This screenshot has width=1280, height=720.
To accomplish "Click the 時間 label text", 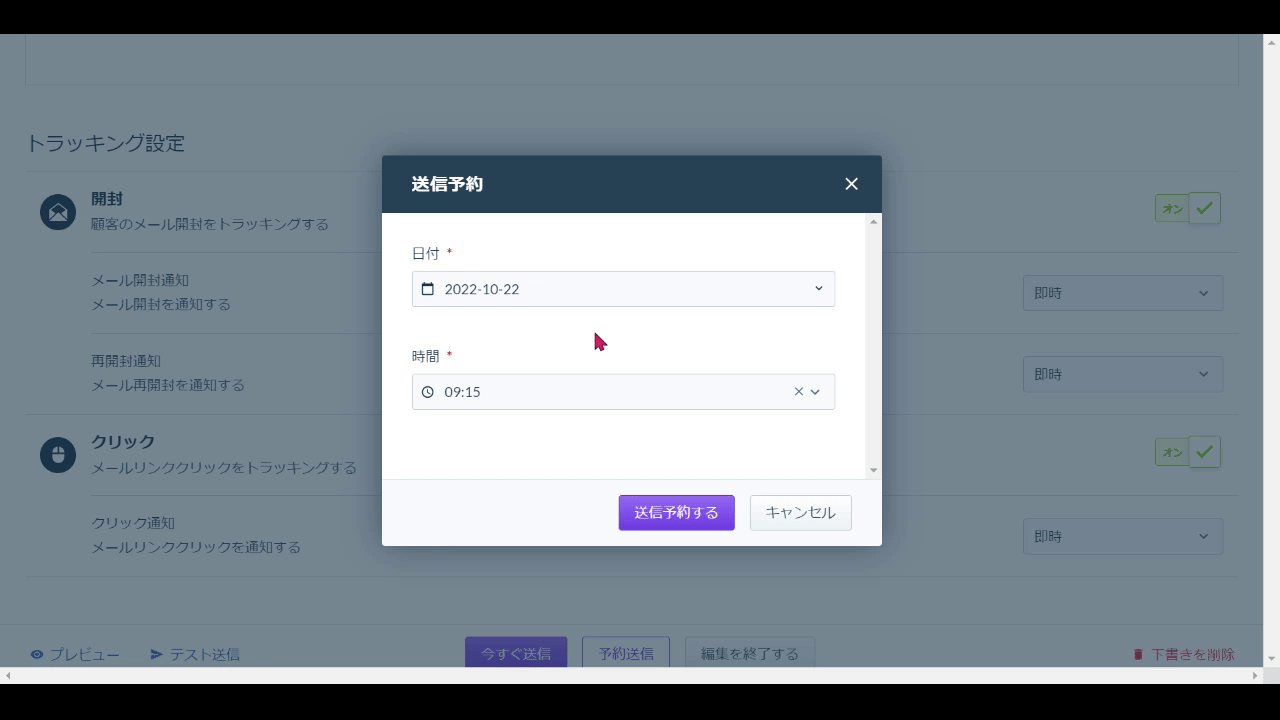I will pos(425,356).
